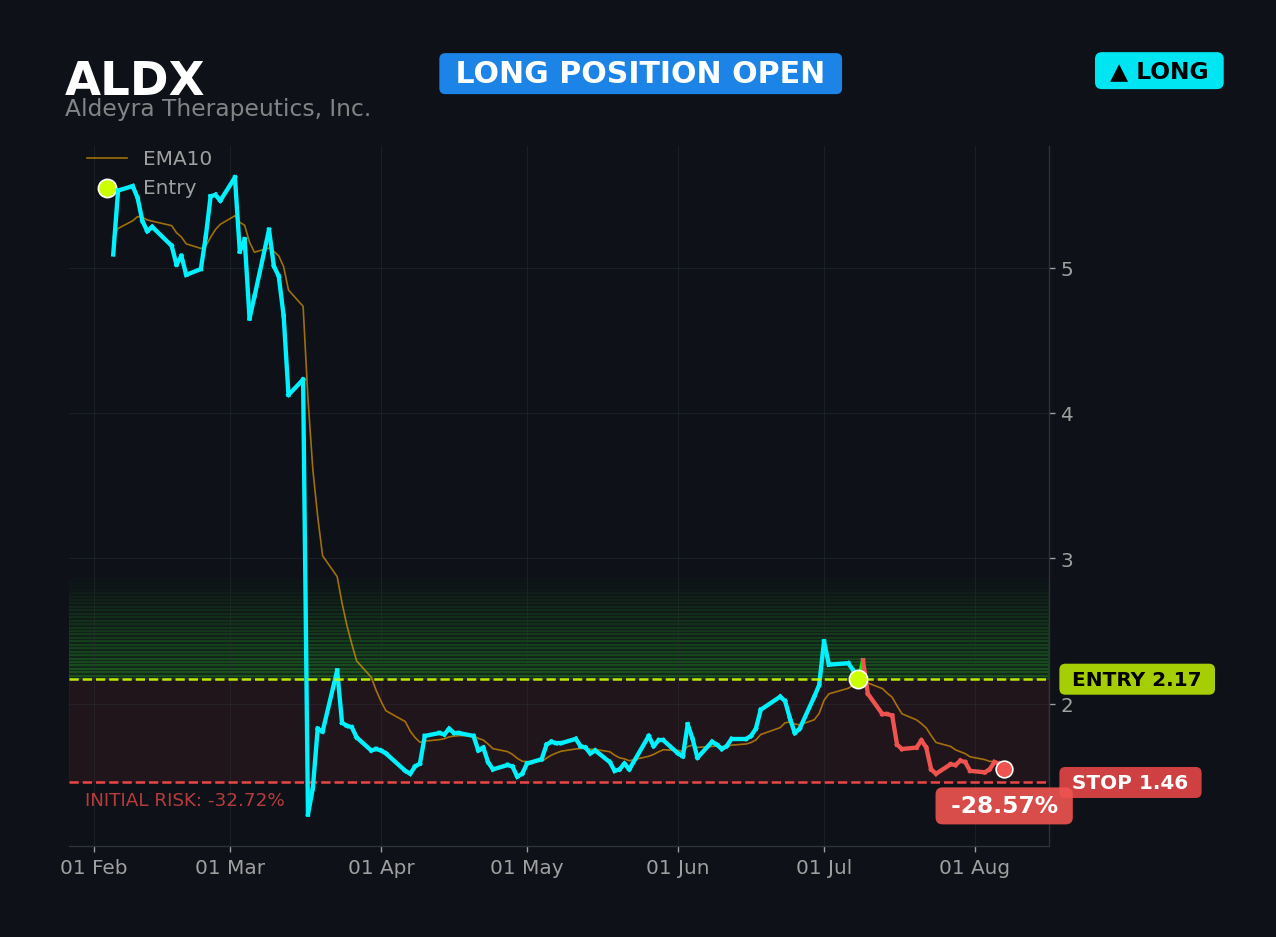Select the Entry legend entry
The height and width of the screenshot is (937, 1276).
pos(147,188)
